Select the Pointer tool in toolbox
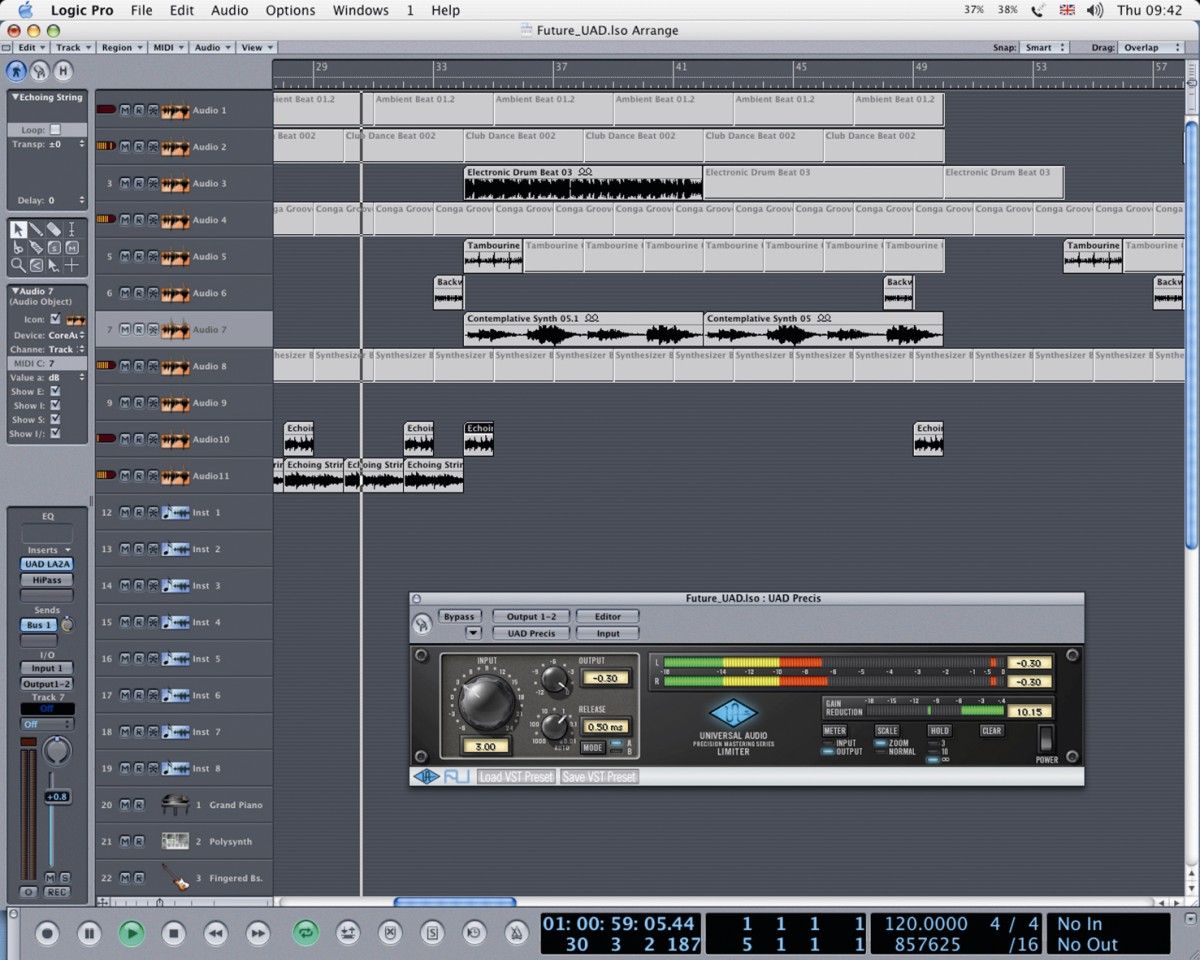Viewport: 1200px width, 960px height. (x=18, y=229)
